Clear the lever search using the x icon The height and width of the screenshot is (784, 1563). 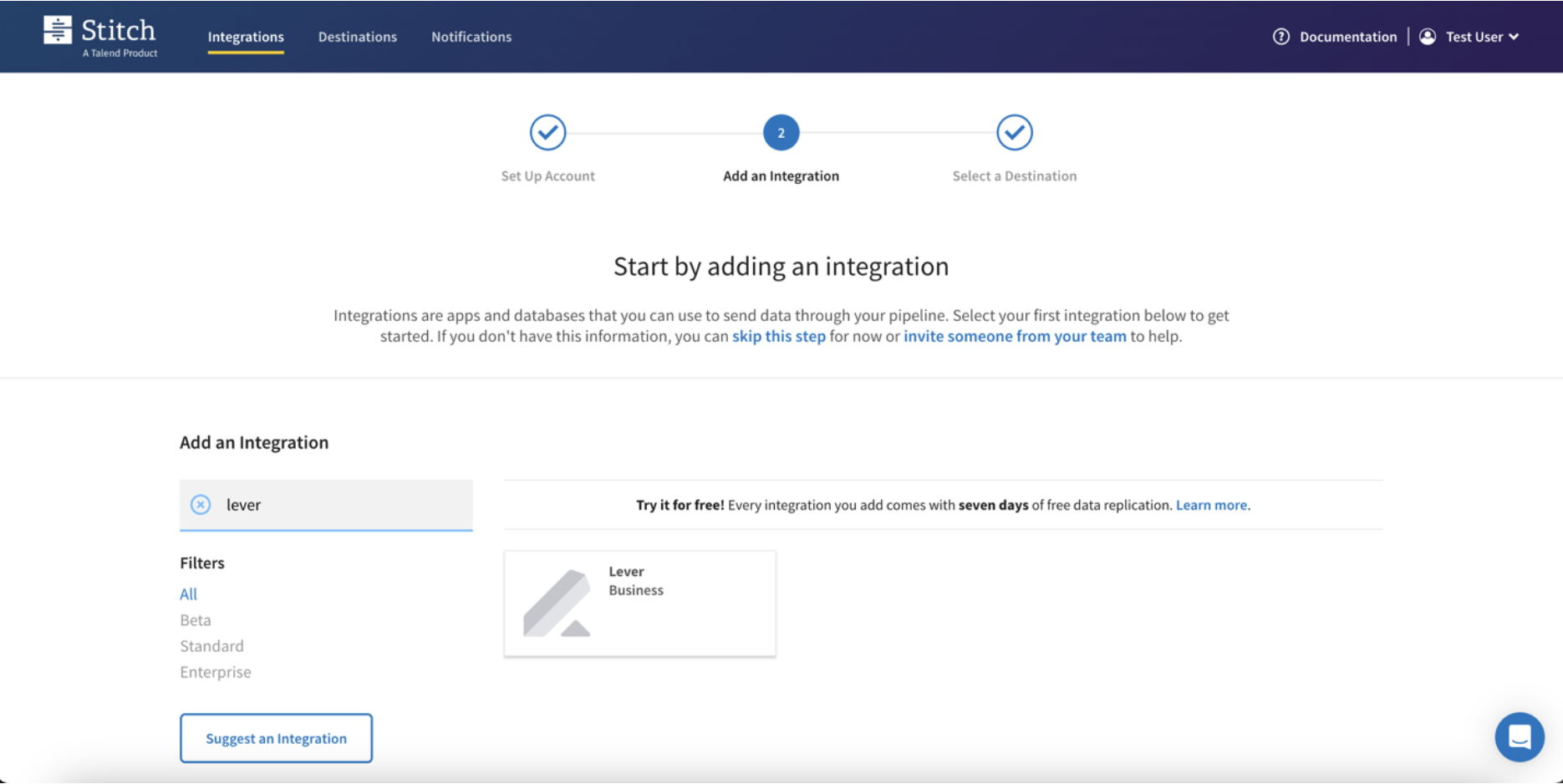pos(201,505)
